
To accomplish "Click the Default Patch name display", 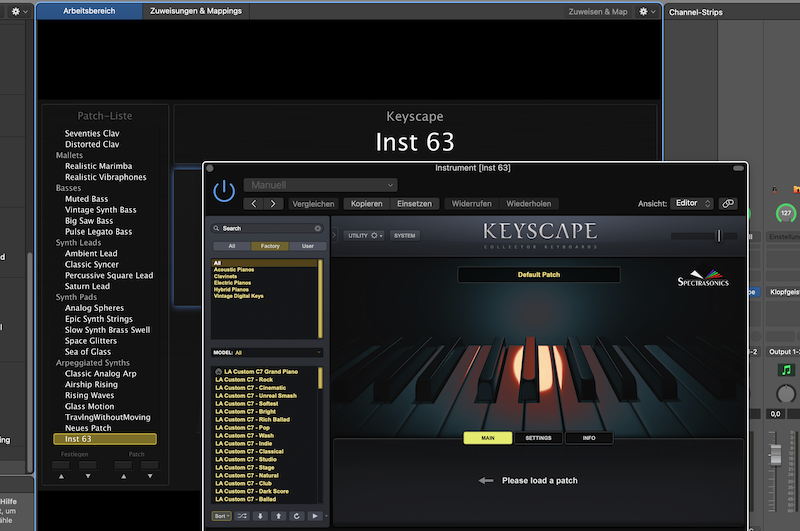I will (x=539, y=274).
